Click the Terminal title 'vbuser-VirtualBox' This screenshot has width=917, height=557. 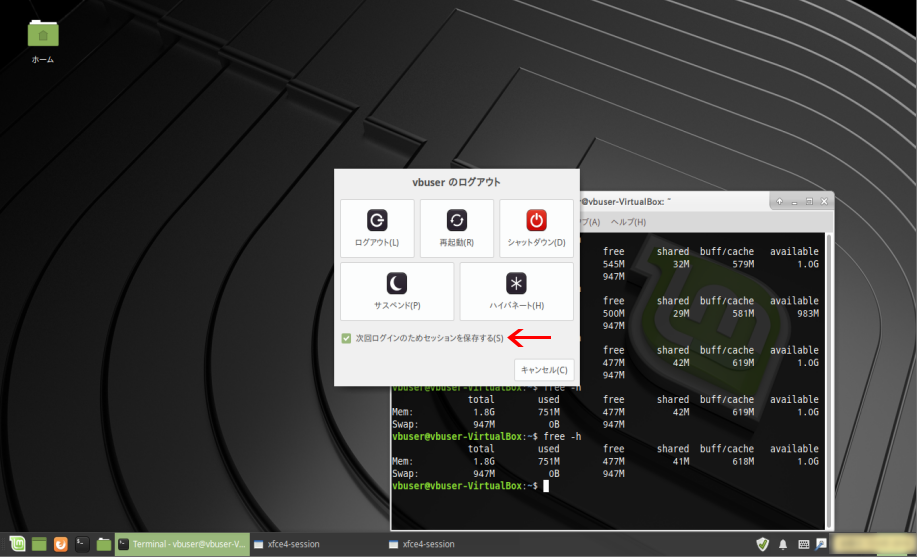click(x=626, y=201)
